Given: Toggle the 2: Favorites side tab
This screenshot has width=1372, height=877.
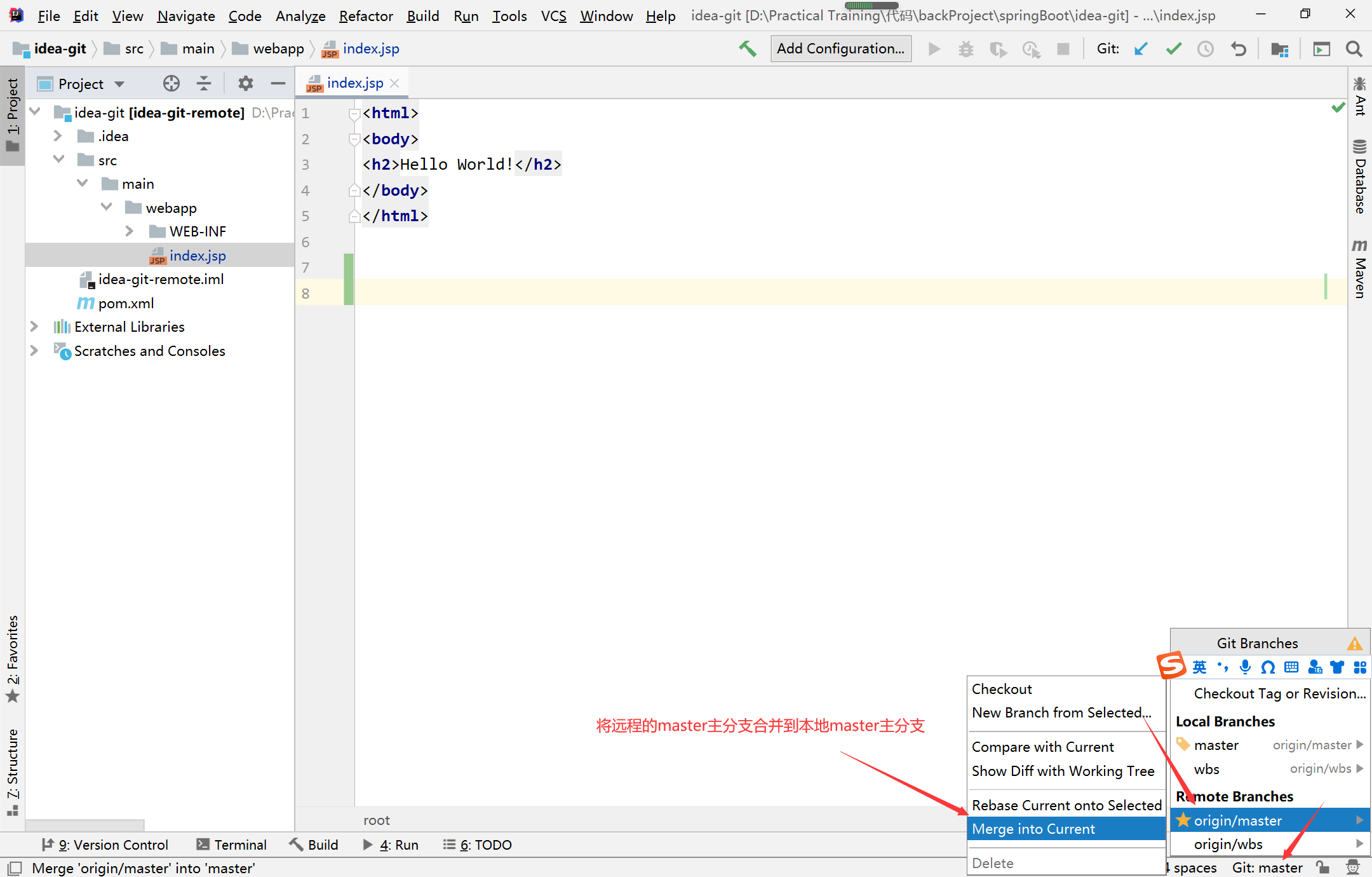Looking at the screenshot, I should (13, 659).
